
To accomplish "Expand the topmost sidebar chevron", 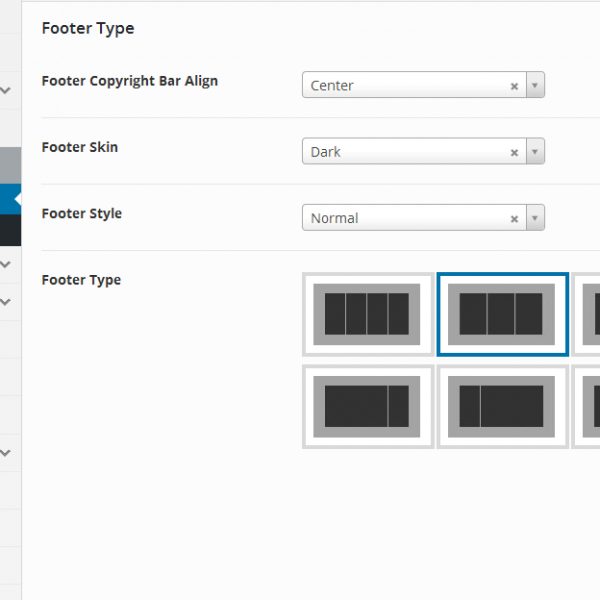I will point(6,90).
